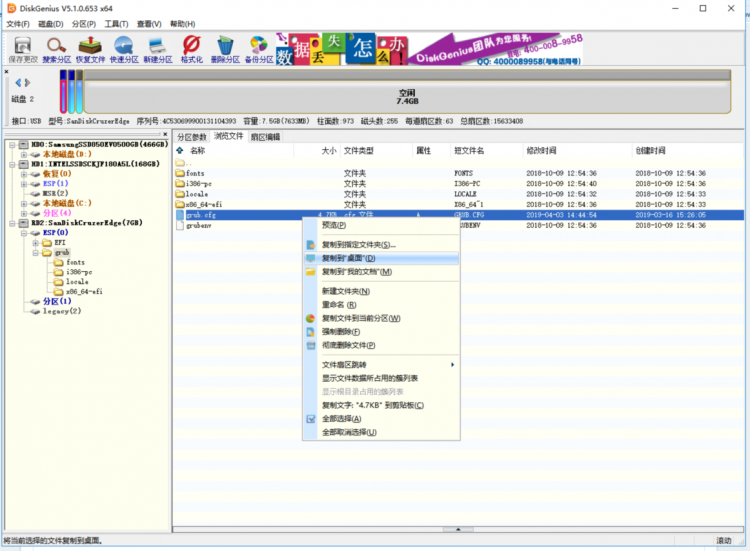This screenshot has height=551, width=750.
Task: Click the up-folder arrow beside the name column
Action: click(180, 151)
